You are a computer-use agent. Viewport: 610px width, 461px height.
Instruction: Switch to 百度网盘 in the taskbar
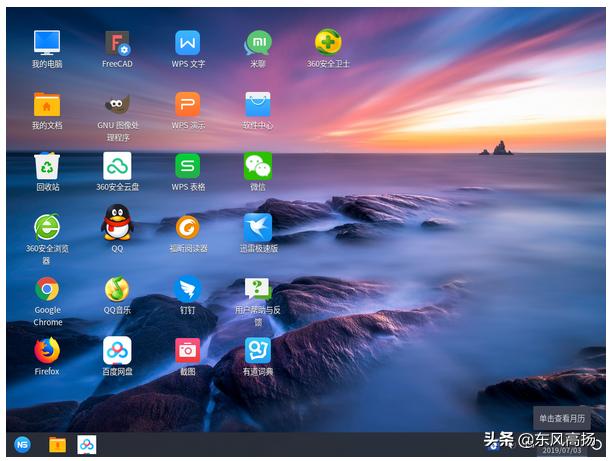coord(86,445)
